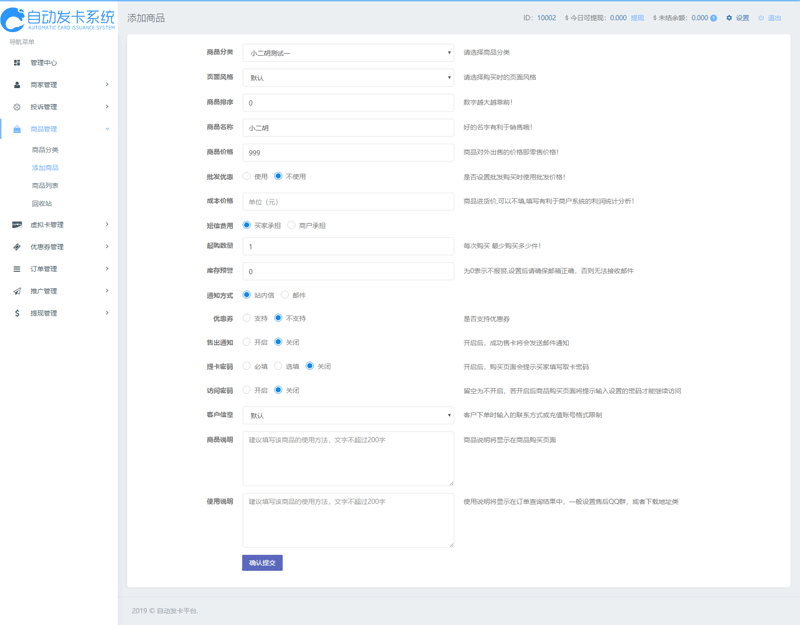Click the 虚拟卡管理 card icon
The width and height of the screenshot is (800, 625).
(17, 225)
